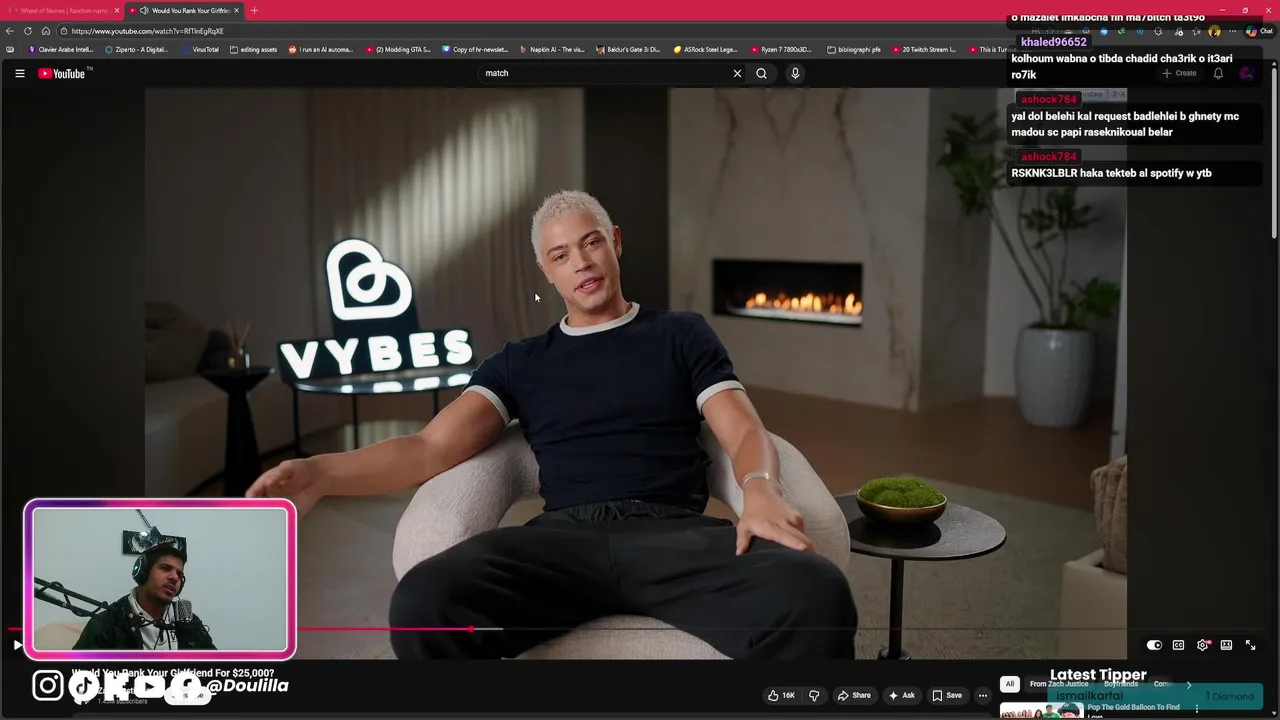Image resolution: width=1280 pixels, height=720 pixels.
Task: Open the Copilot Chat button
Action: click(1258, 31)
